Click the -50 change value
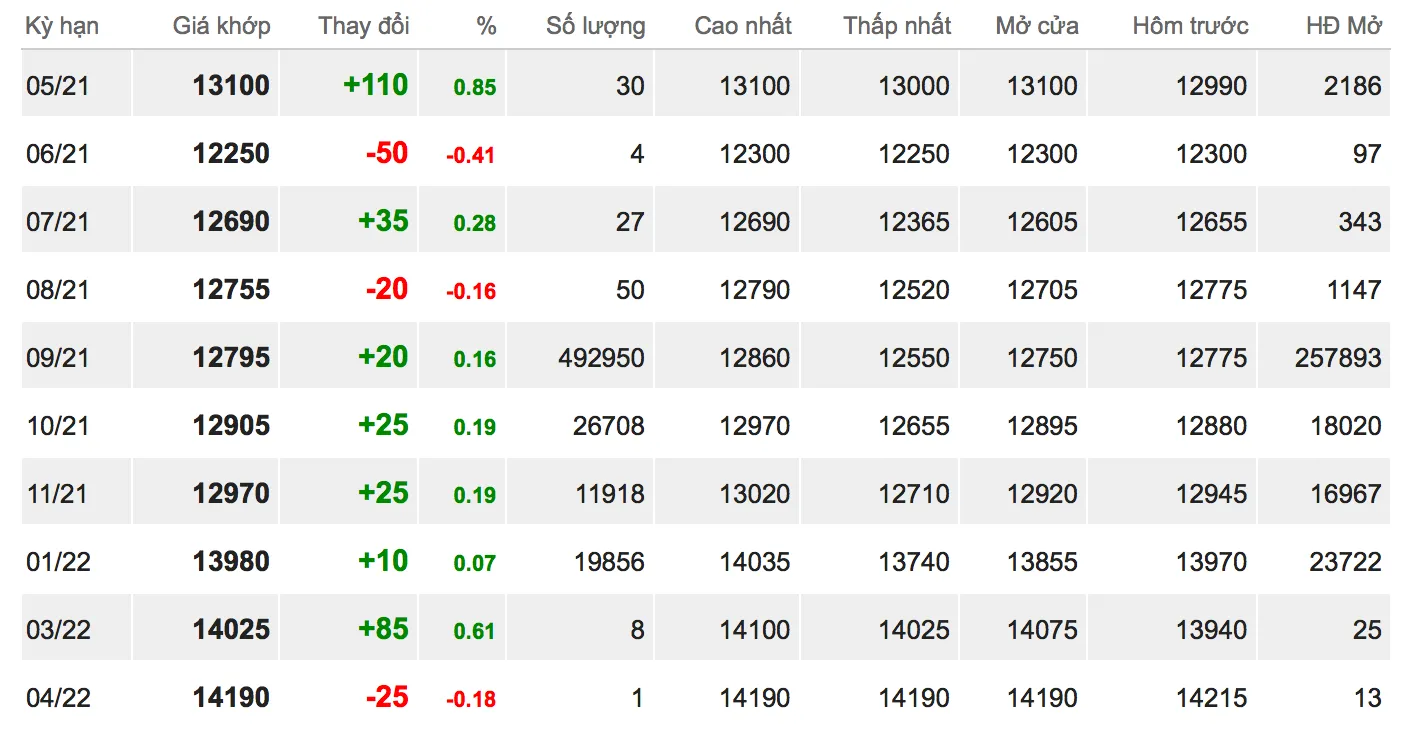1416x748 pixels. point(387,153)
